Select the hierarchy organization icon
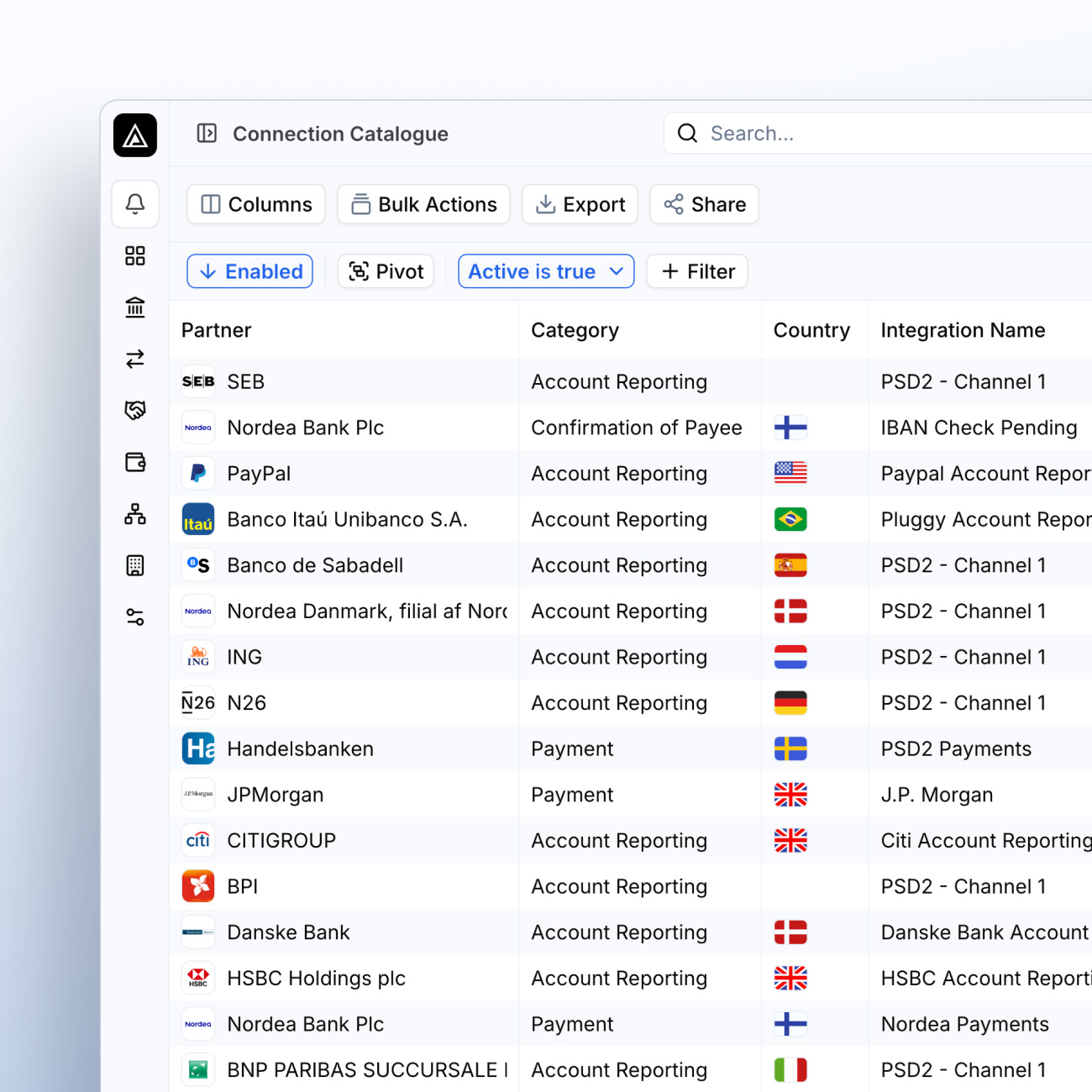The width and height of the screenshot is (1092, 1092). [135, 514]
